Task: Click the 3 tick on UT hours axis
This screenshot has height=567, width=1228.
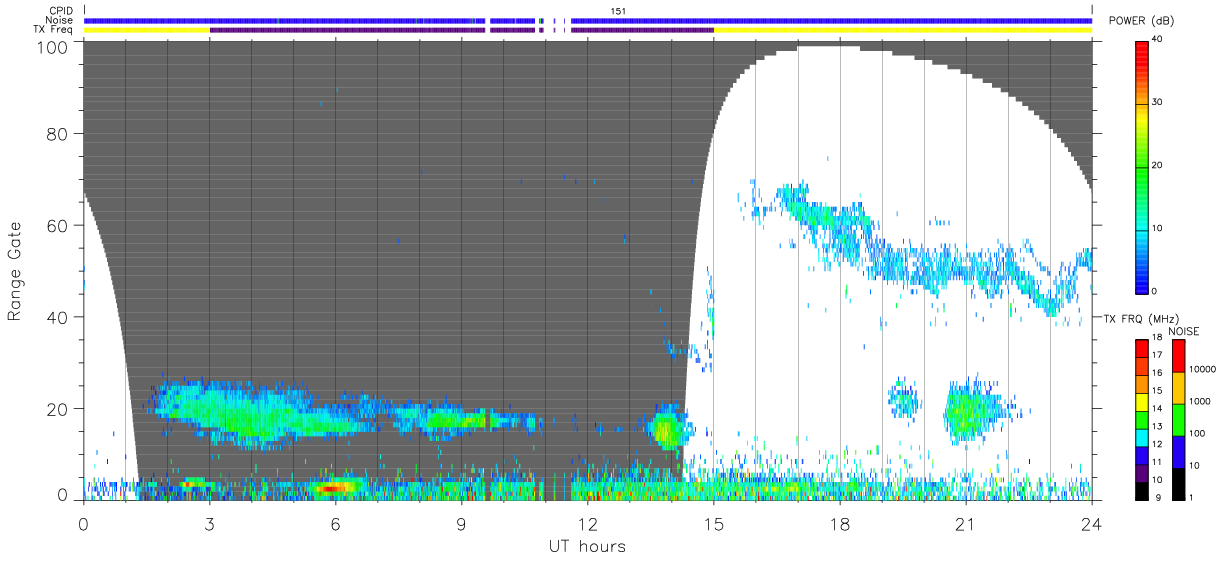Action: 209,524
